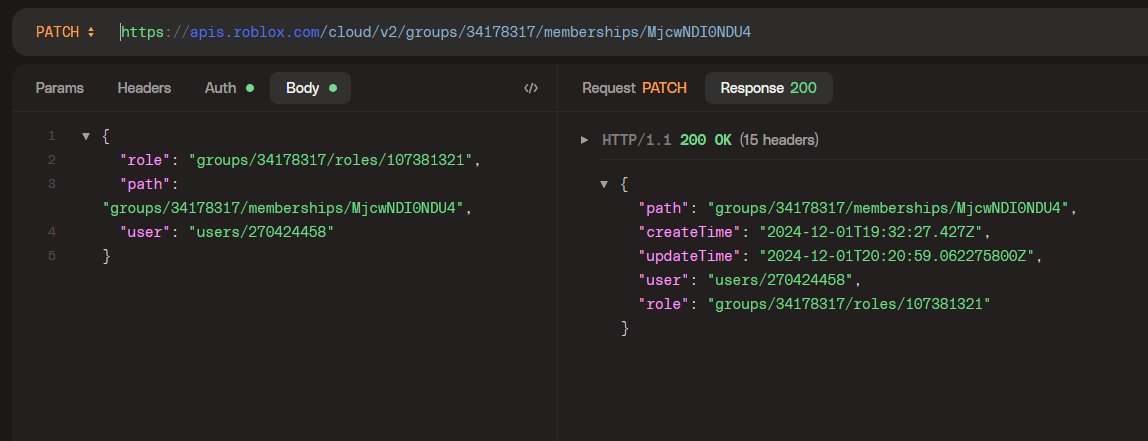Select the Body tab
1148x441 pixels.
[310, 88]
